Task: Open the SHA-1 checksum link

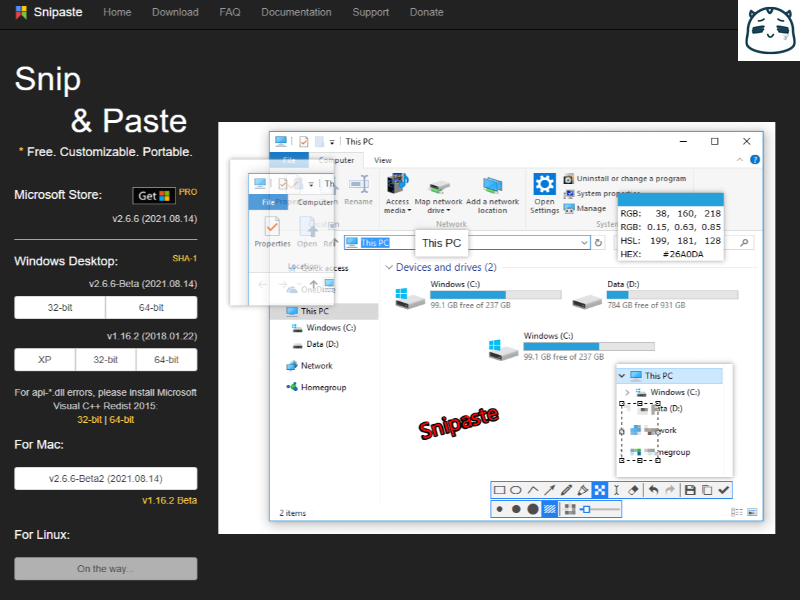Action: pos(185,258)
